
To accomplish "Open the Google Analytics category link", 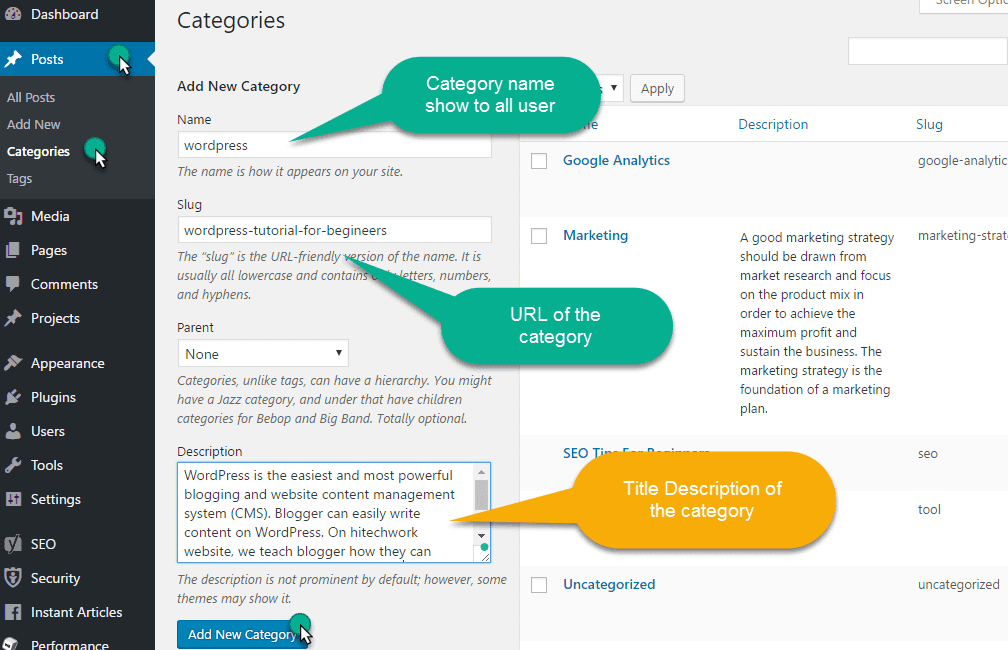I will coord(616,161).
